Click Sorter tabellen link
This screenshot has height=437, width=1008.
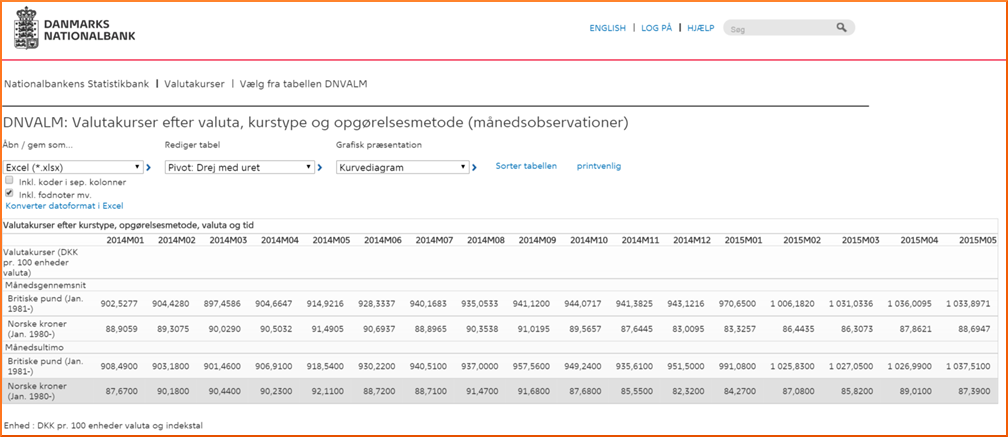(526, 166)
